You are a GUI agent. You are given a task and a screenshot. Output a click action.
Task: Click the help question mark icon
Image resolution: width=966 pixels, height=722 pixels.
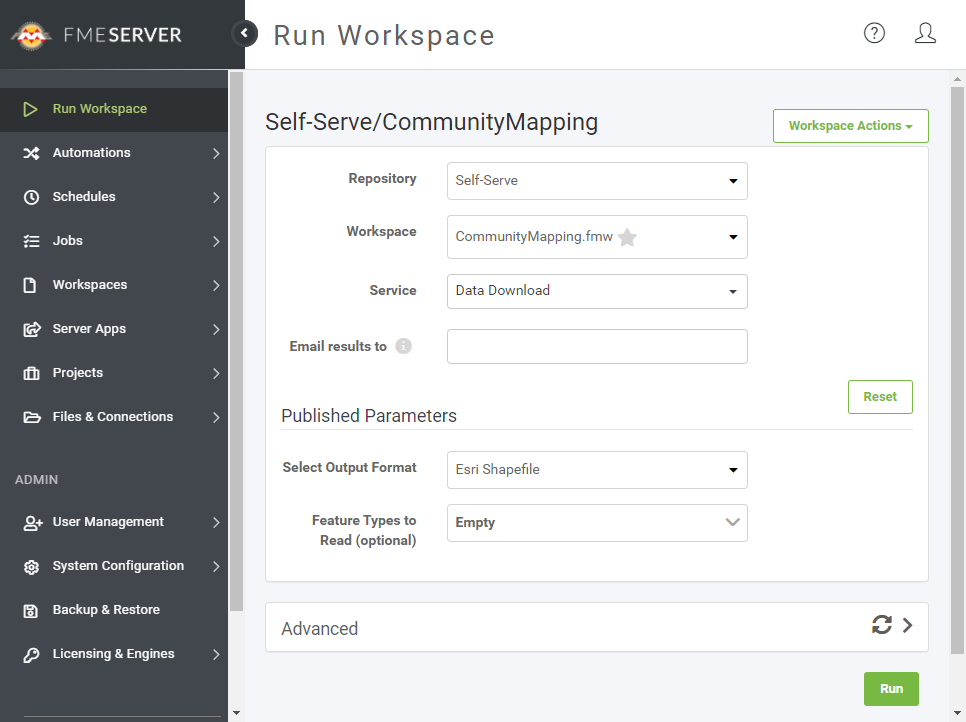click(874, 34)
